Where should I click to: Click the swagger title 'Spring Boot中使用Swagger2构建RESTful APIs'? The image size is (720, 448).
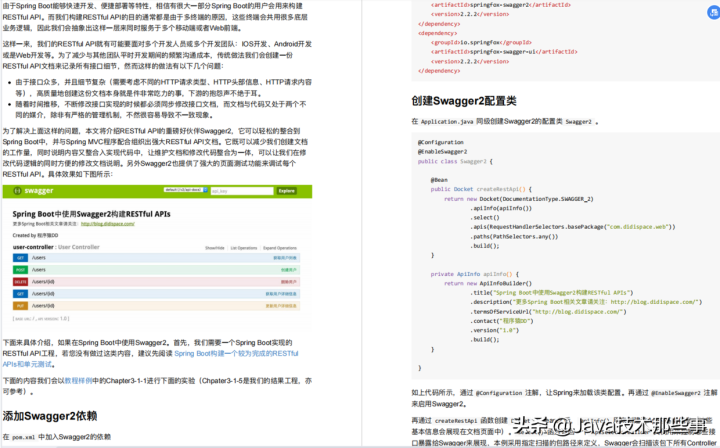pos(91,214)
